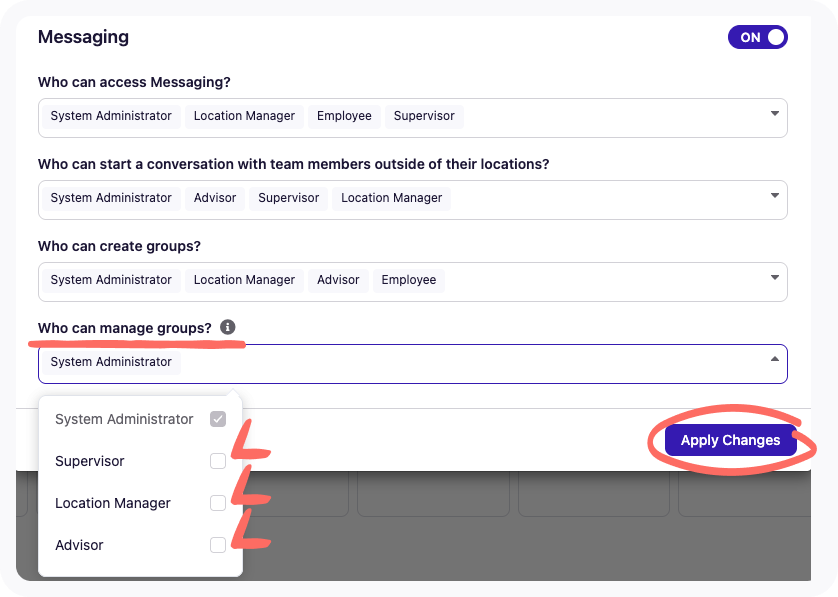The width and height of the screenshot is (838, 597).
Task: Check the Supervisor checkbox in the list
Action: [218, 461]
